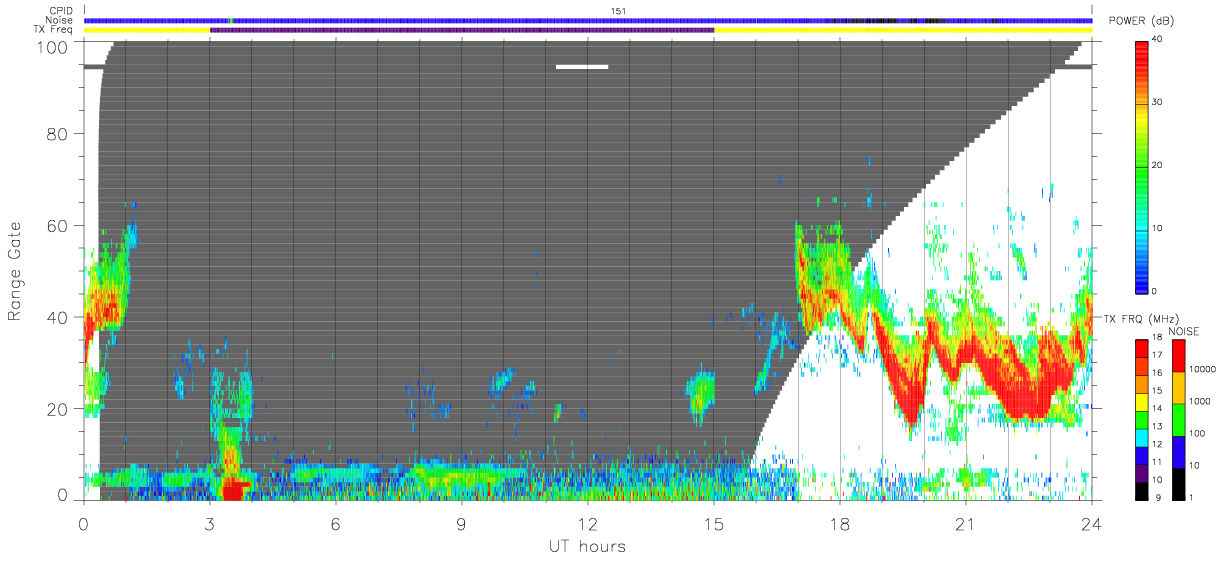Click the NOISE color scale bar
The height and width of the screenshot is (567, 1228).
pyautogui.click(x=1179, y=418)
